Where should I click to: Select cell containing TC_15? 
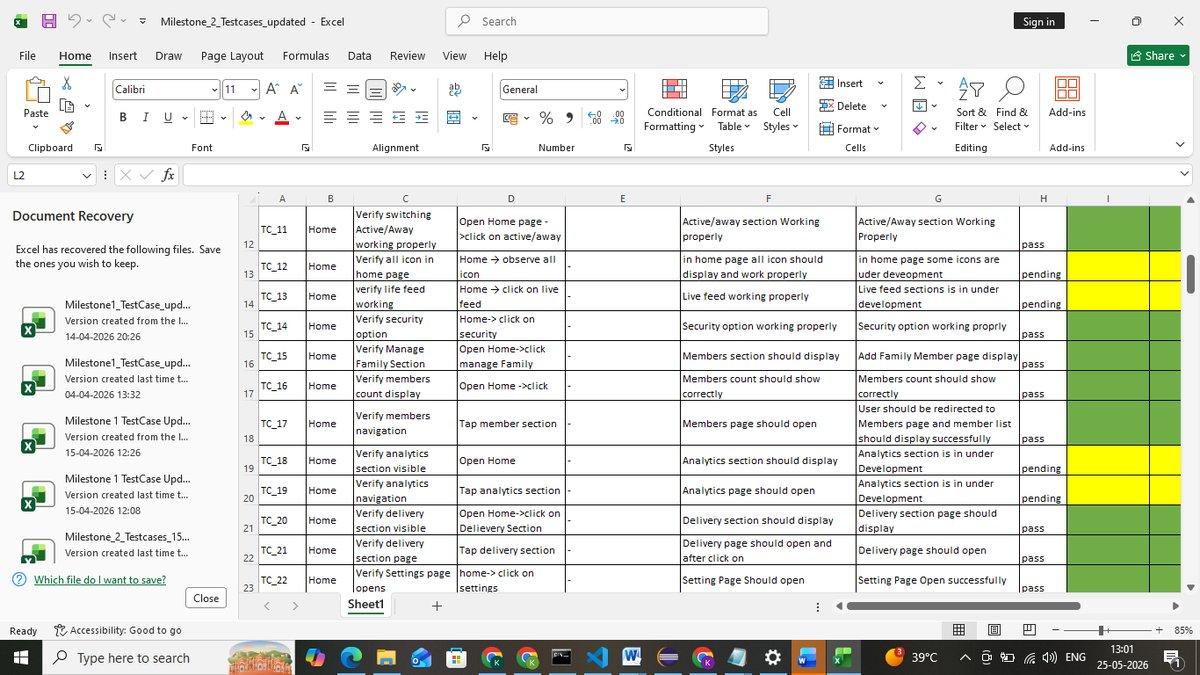coord(282,356)
